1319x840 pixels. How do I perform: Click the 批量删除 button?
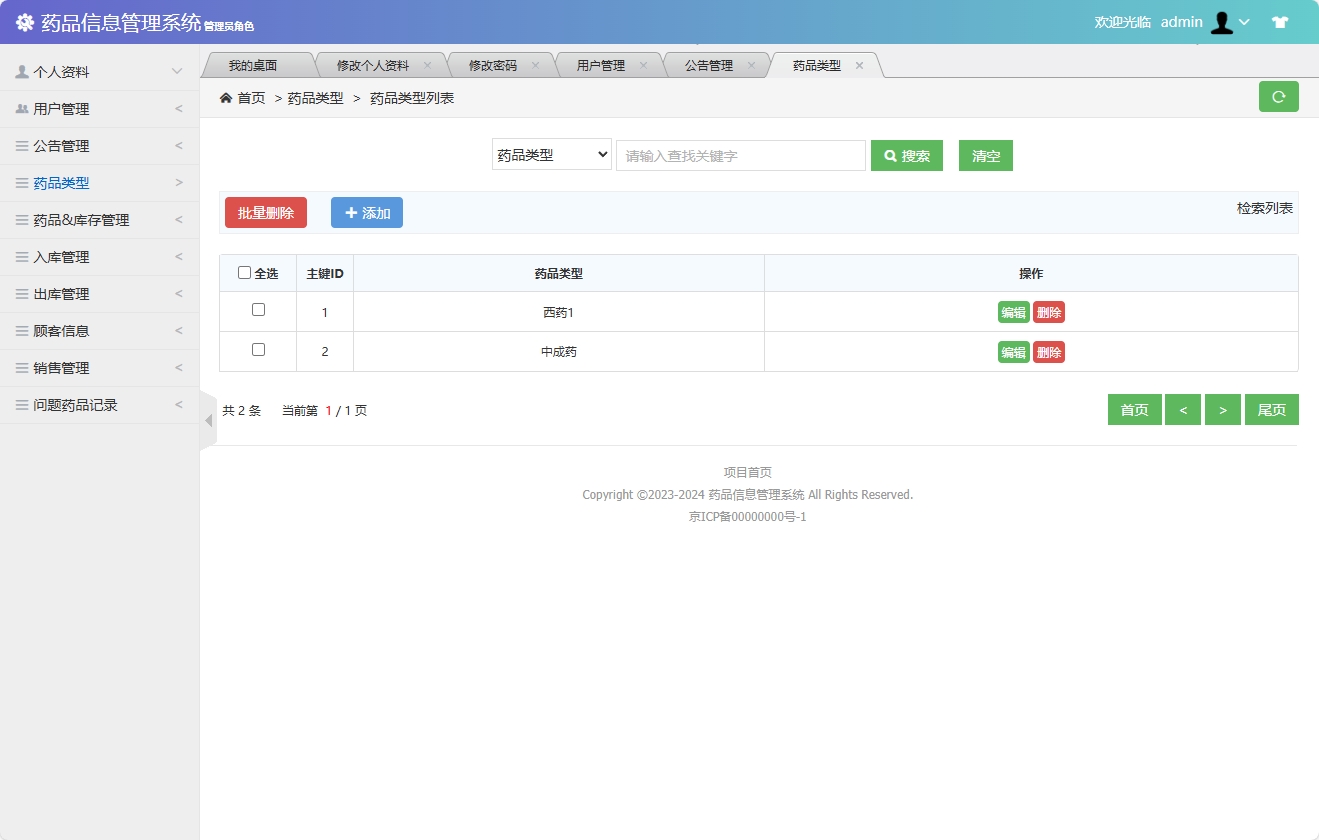[x=265, y=212]
